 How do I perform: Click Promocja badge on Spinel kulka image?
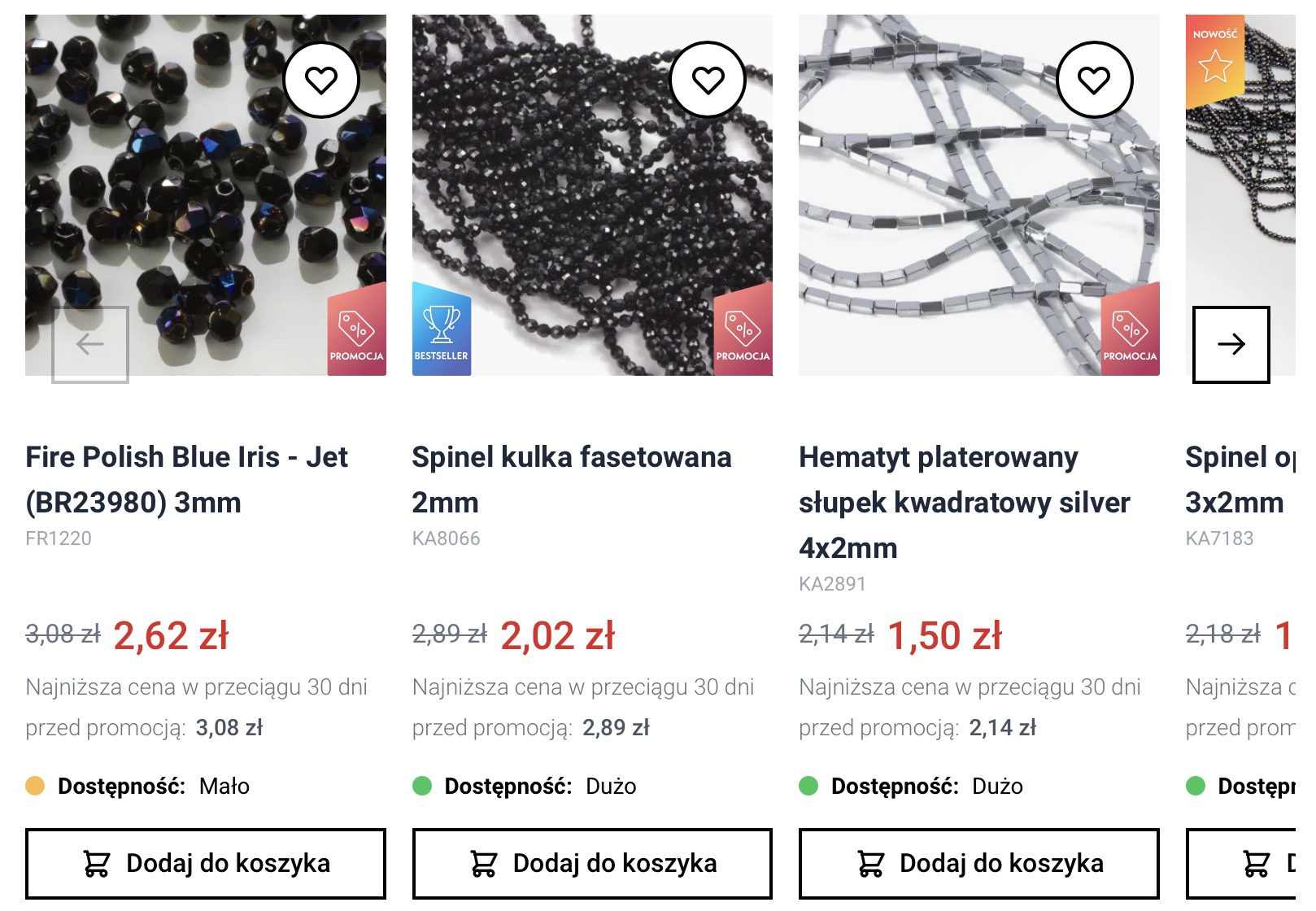coord(743,329)
